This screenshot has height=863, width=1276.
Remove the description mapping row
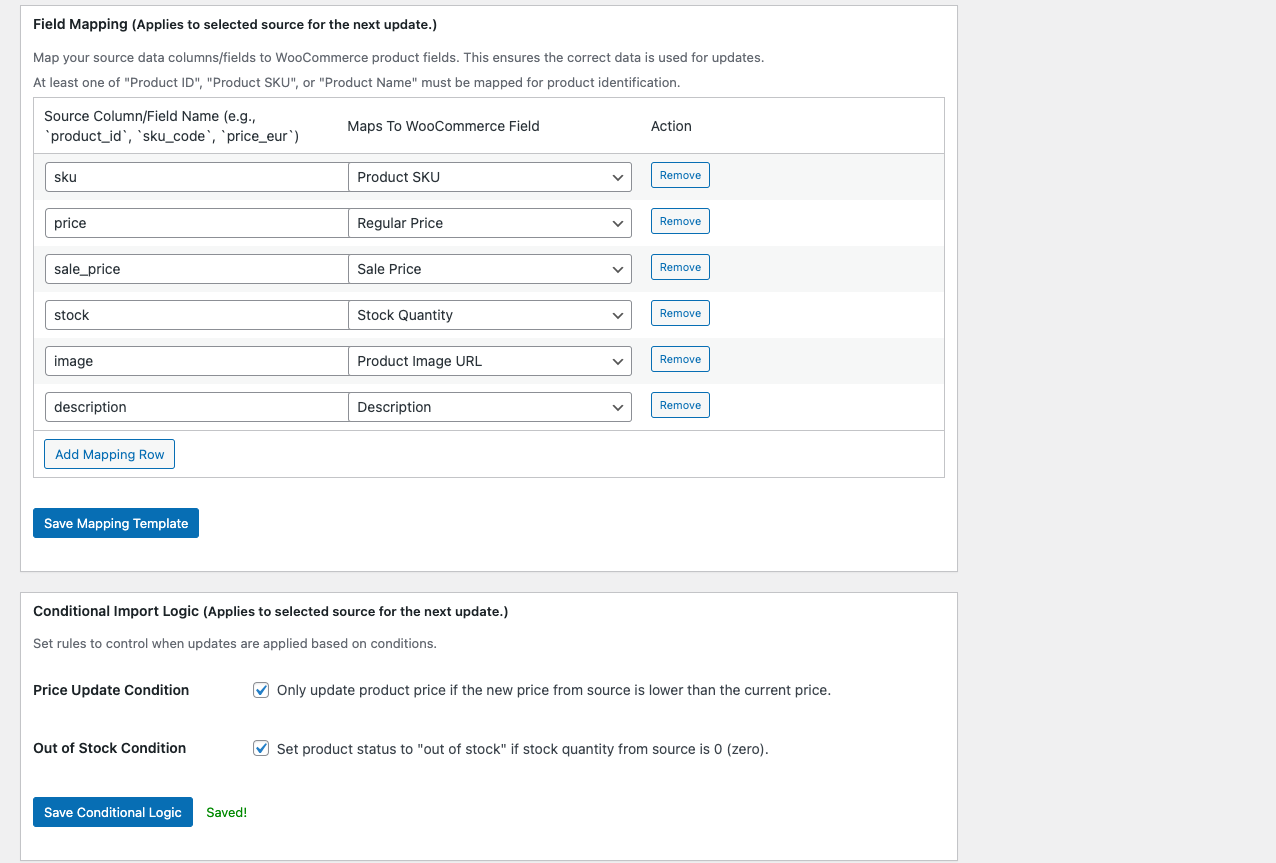[x=680, y=405]
